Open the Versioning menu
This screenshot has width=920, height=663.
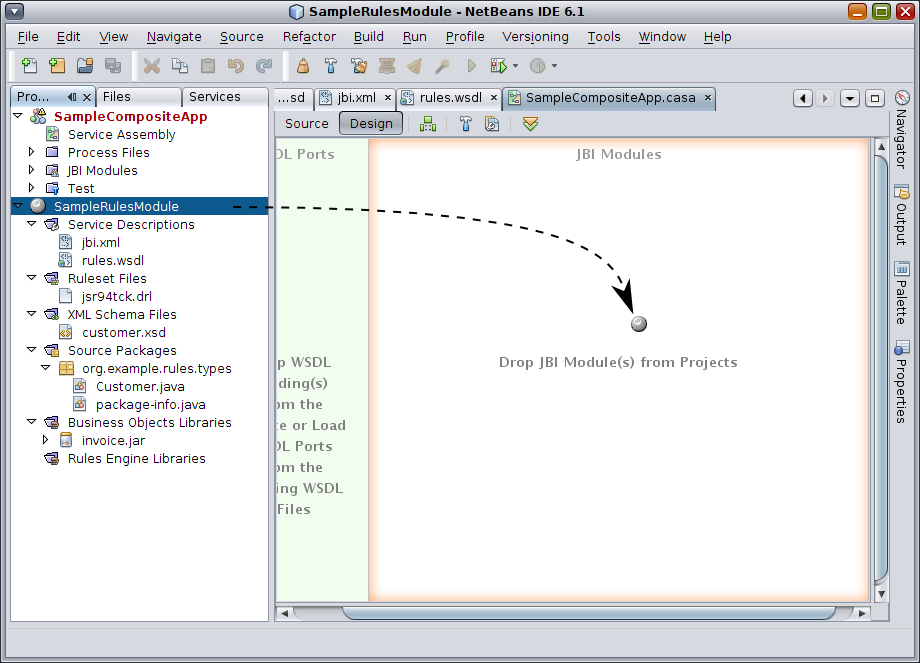click(535, 36)
